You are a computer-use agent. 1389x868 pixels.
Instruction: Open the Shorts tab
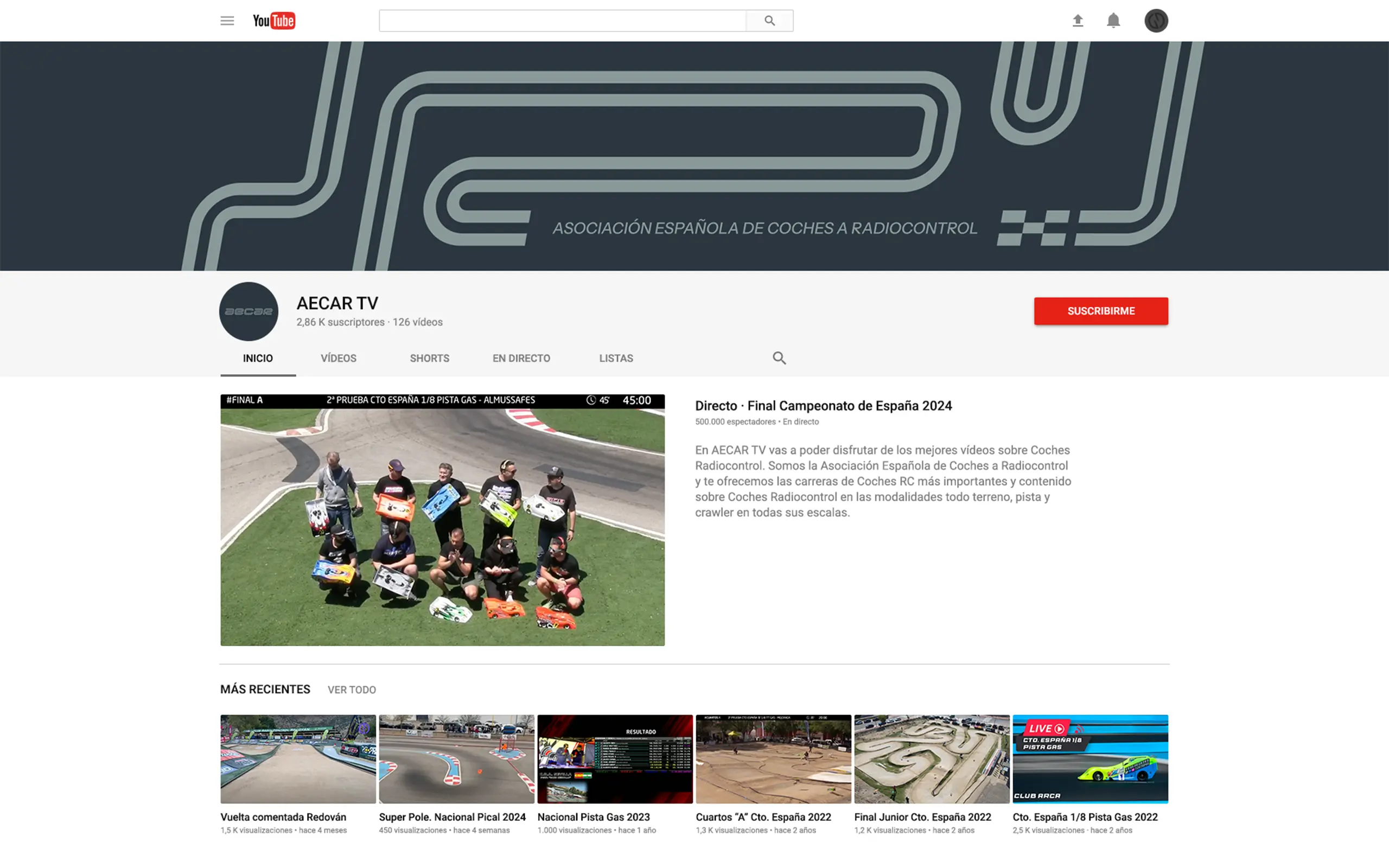(429, 358)
